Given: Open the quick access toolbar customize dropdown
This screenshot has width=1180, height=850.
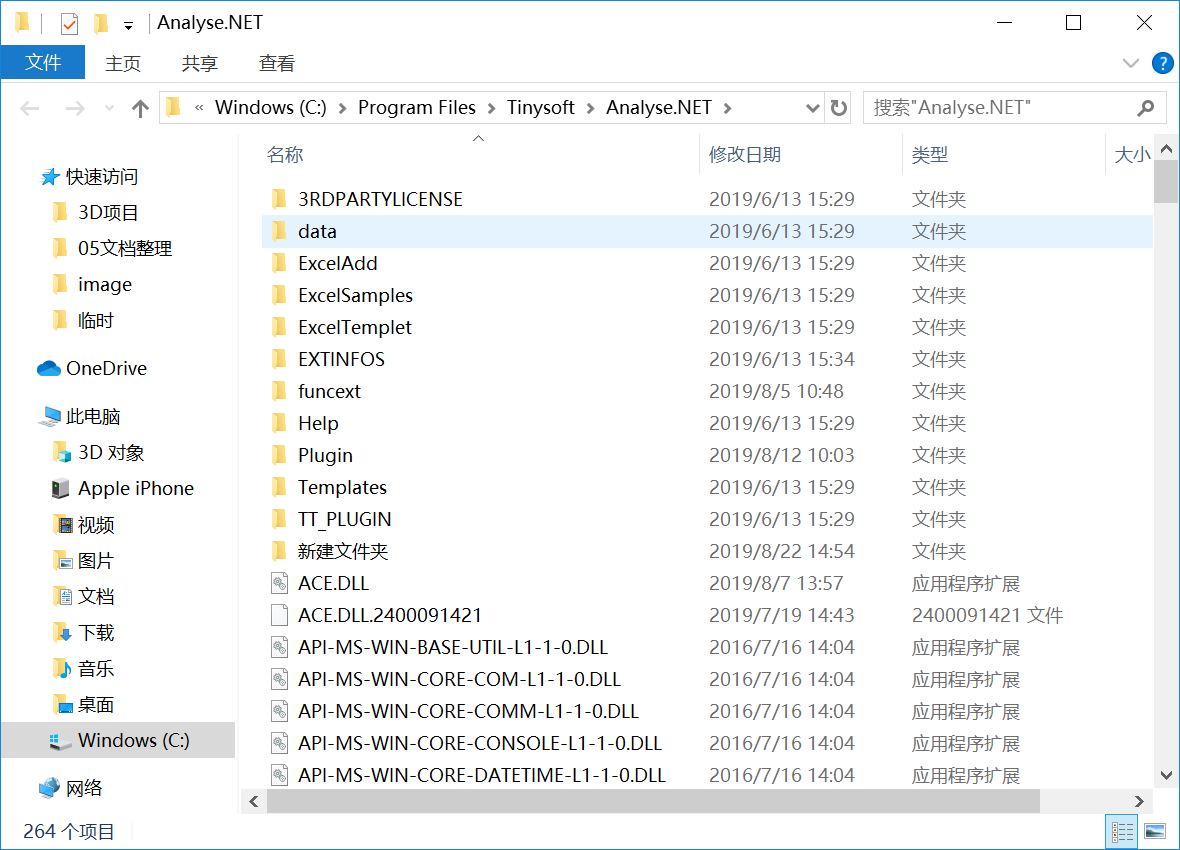Looking at the screenshot, I should pos(129,26).
